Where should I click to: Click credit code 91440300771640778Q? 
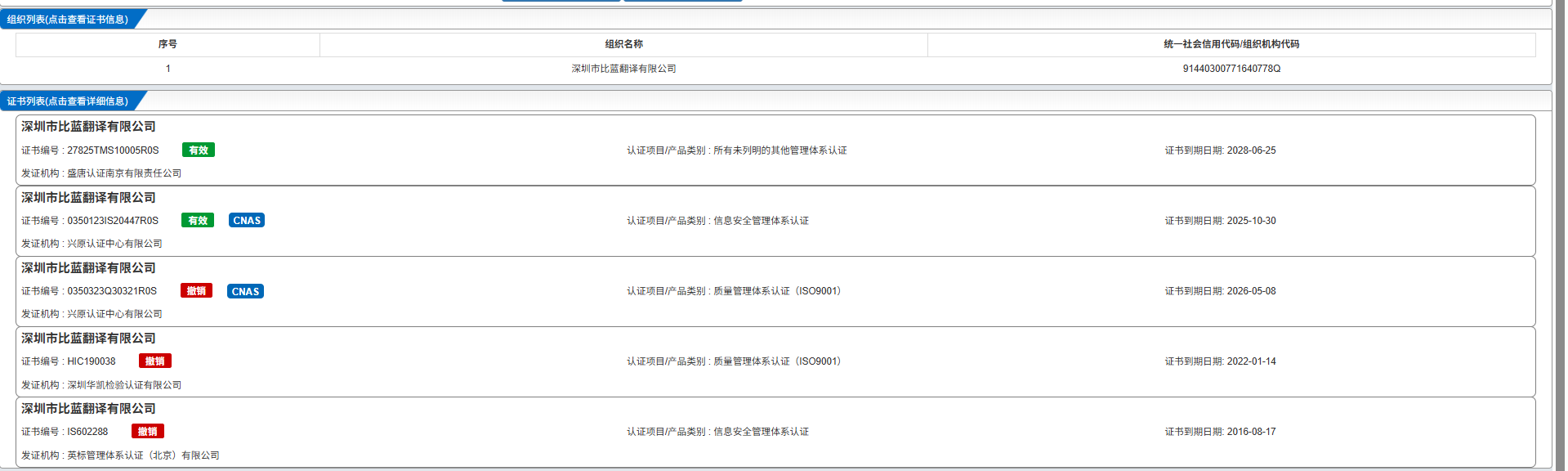pos(1231,69)
